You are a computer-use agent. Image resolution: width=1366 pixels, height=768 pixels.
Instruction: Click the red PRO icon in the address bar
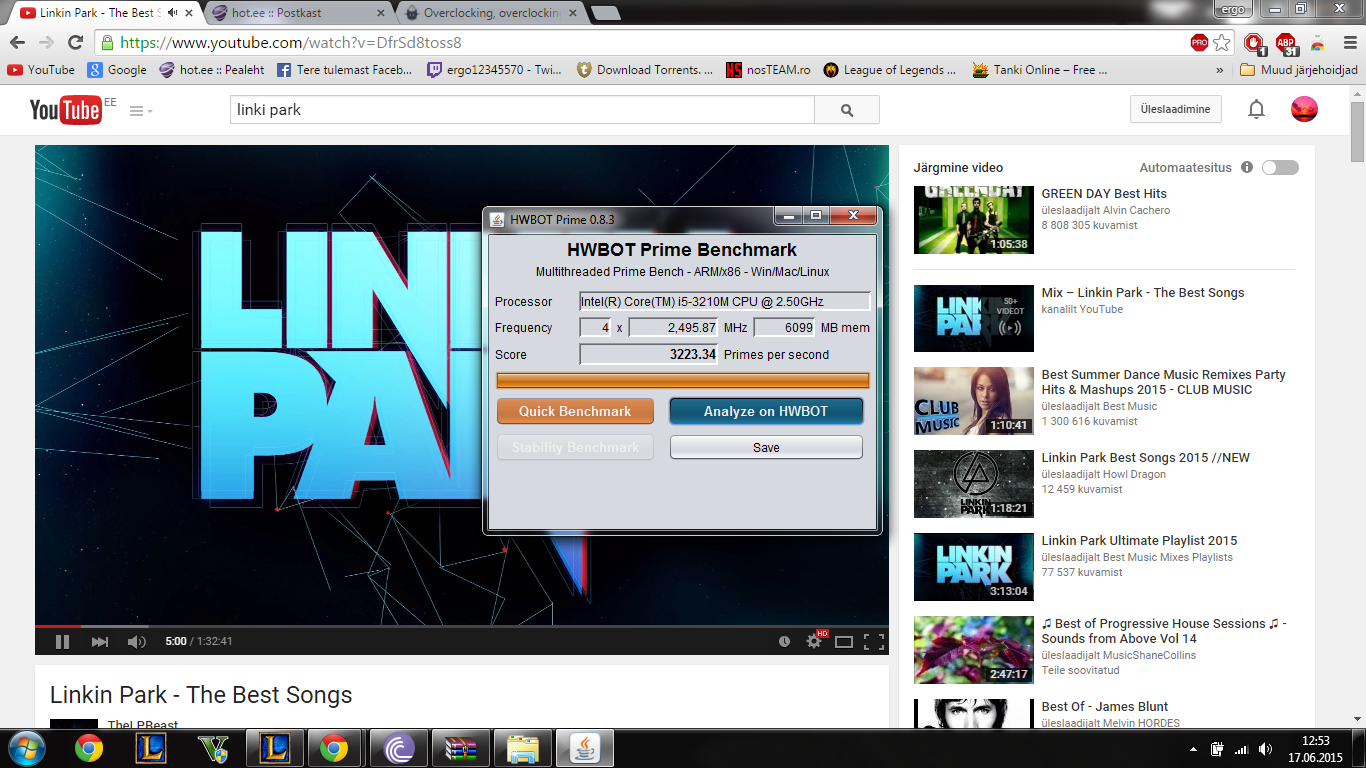(1199, 43)
